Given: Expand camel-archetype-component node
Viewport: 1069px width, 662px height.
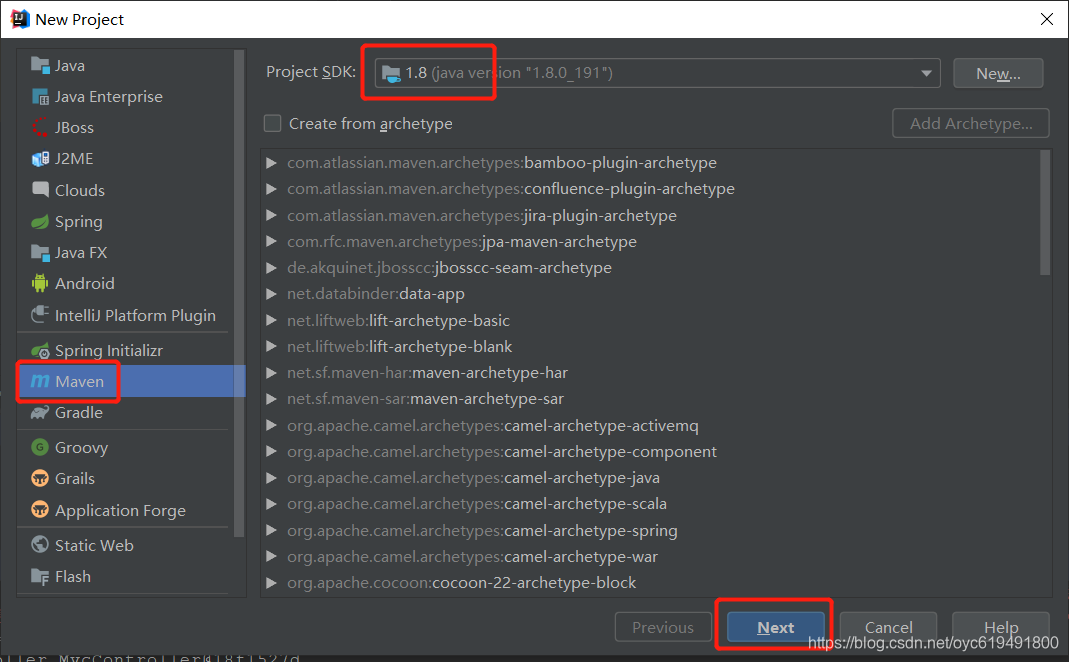Looking at the screenshot, I should [x=271, y=451].
